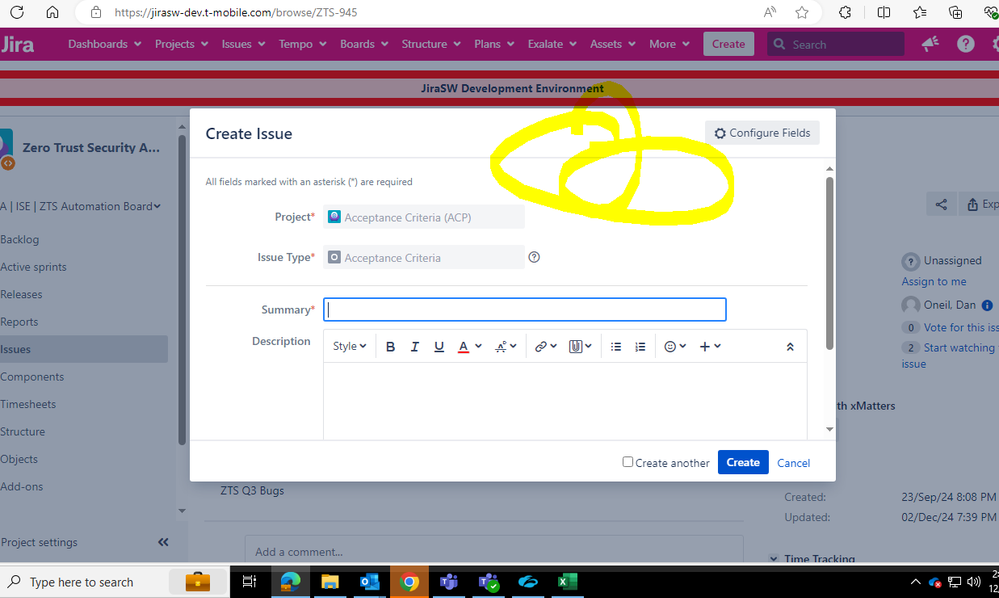Image resolution: width=999 pixels, height=598 pixels.
Task: Open the More menu in the navbar
Action: [x=670, y=44]
